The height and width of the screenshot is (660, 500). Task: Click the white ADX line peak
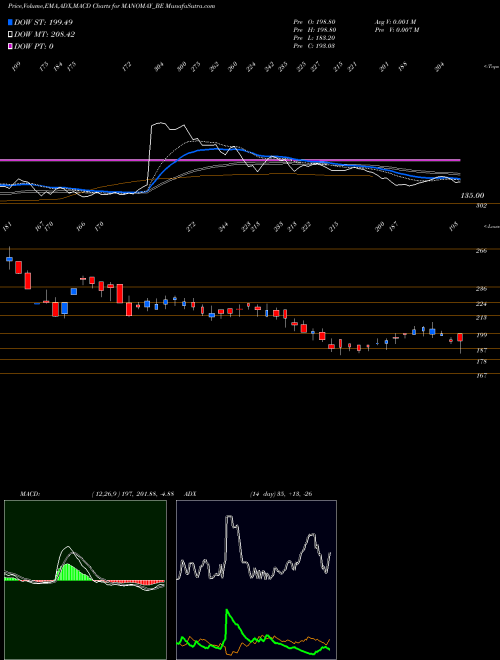[x=229, y=518]
